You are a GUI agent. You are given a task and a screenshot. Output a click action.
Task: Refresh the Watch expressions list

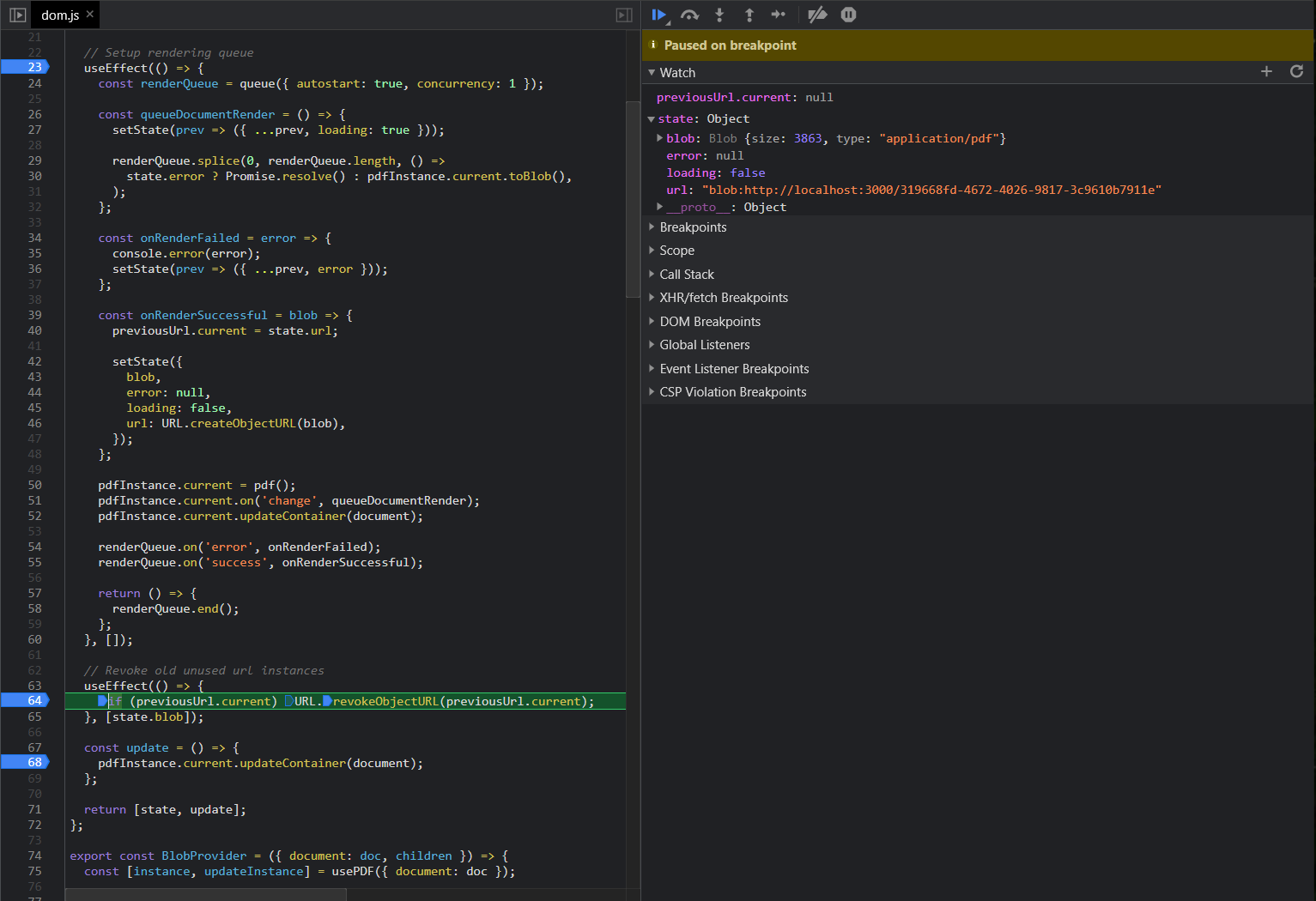pyautogui.click(x=1296, y=72)
